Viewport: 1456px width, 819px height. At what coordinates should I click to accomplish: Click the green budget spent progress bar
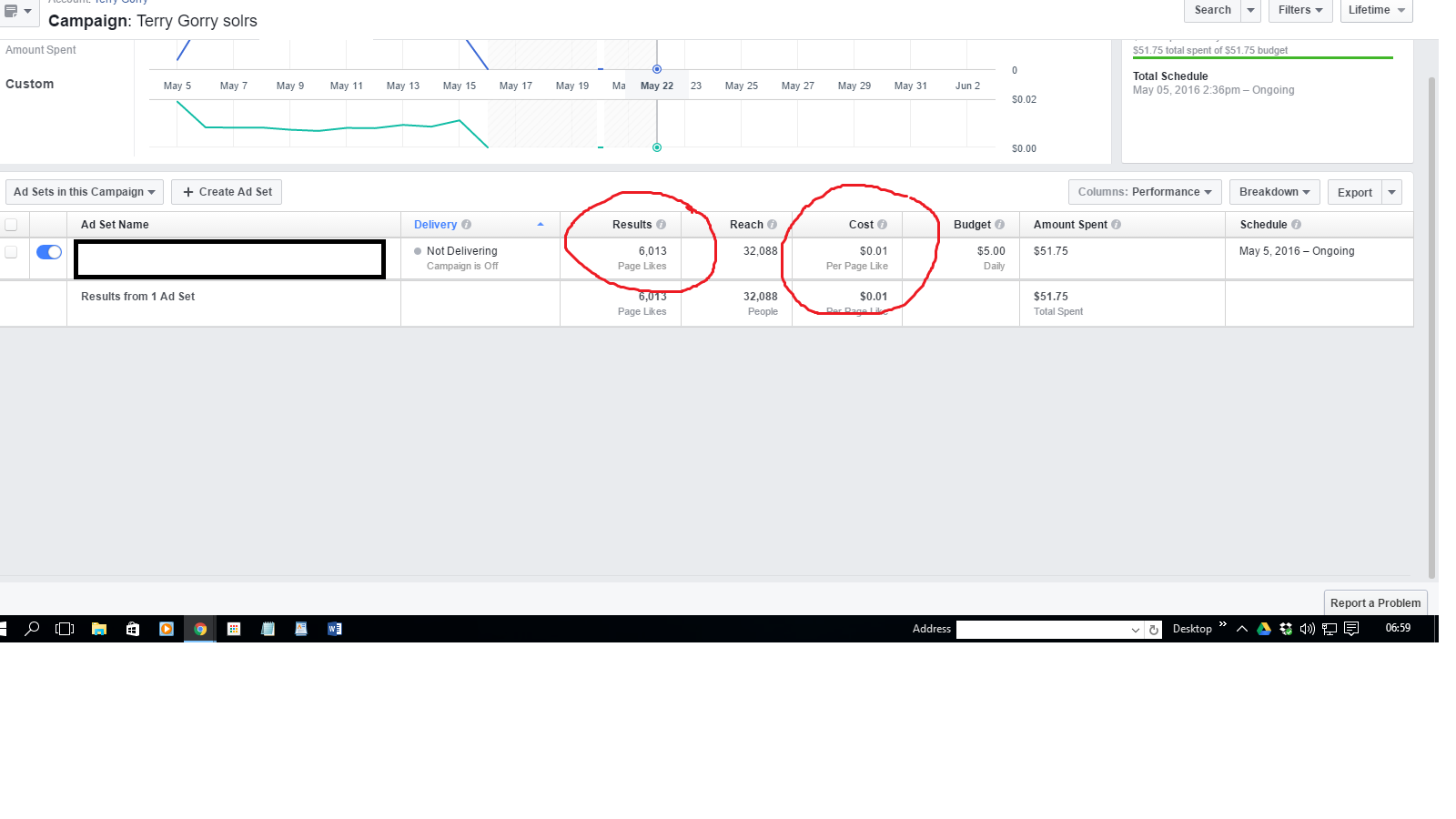pyautogui.click(x=1263, y=57)
